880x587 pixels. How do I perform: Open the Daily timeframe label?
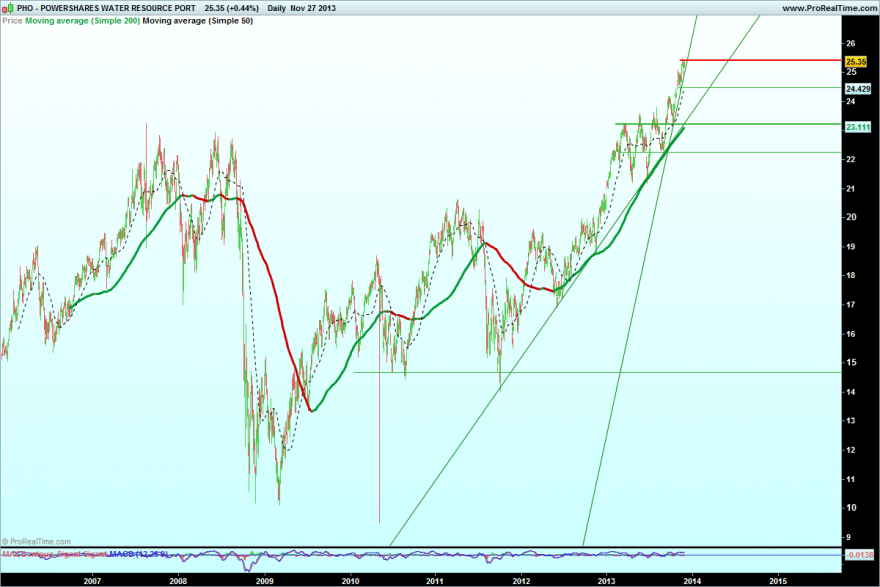[x=277, y=8]
